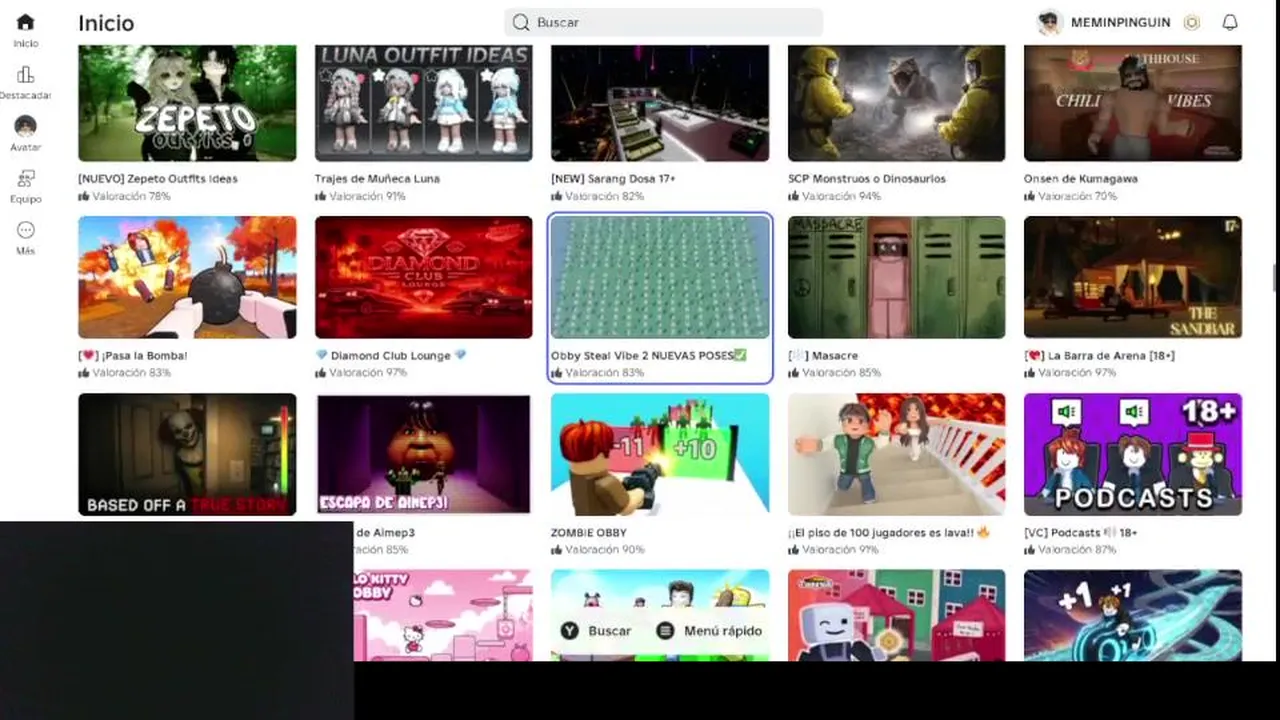Image resolution: width=1280 pixels, height=720 pixels.
Task: Click the Inicio page heading
Action: coord(106,23)
